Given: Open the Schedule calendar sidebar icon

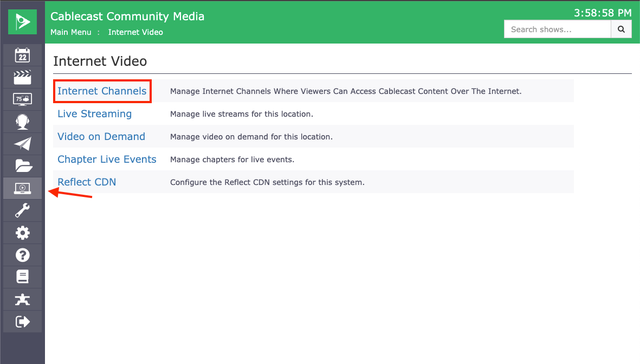Looking at the screenshot, I should pos(22,55).
